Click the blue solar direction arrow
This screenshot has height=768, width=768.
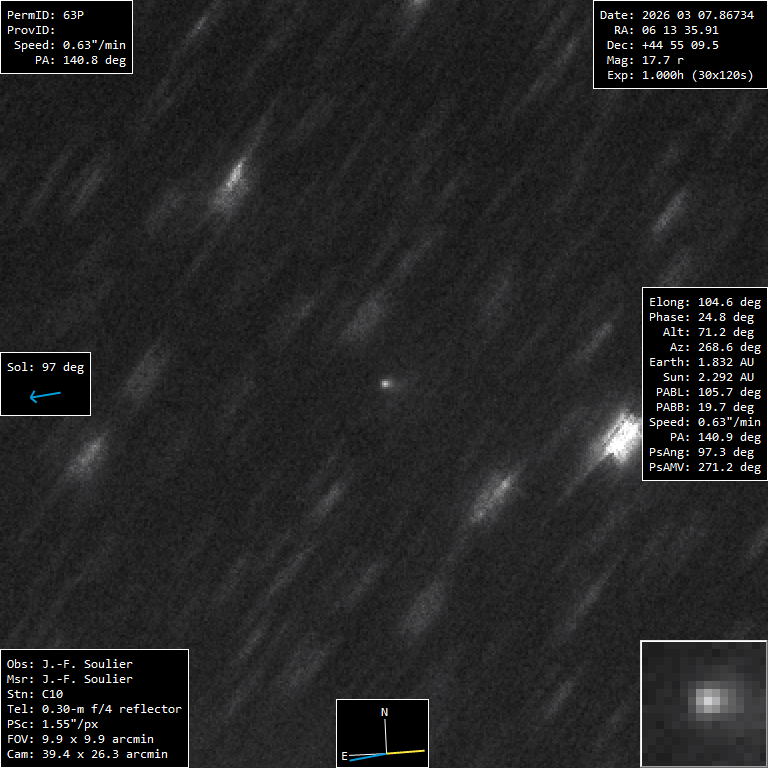45,396
